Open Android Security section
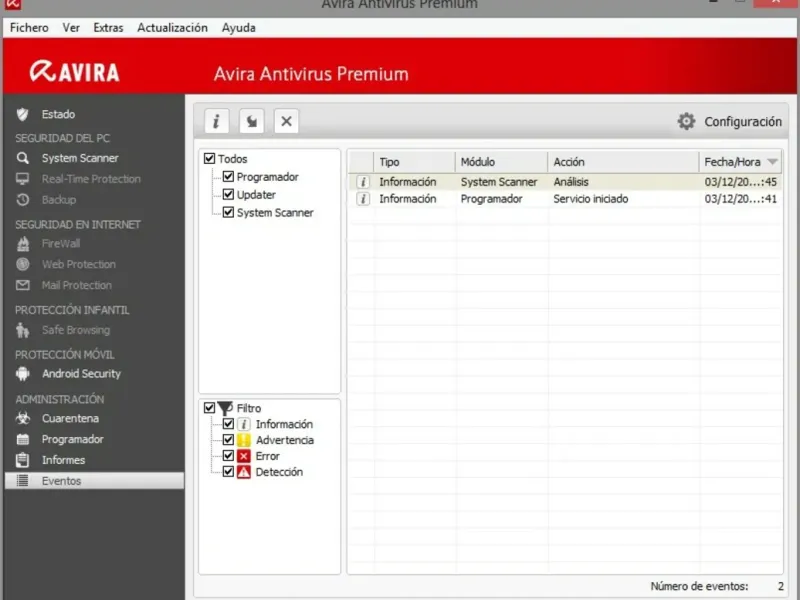 click(x=82, y=374)
